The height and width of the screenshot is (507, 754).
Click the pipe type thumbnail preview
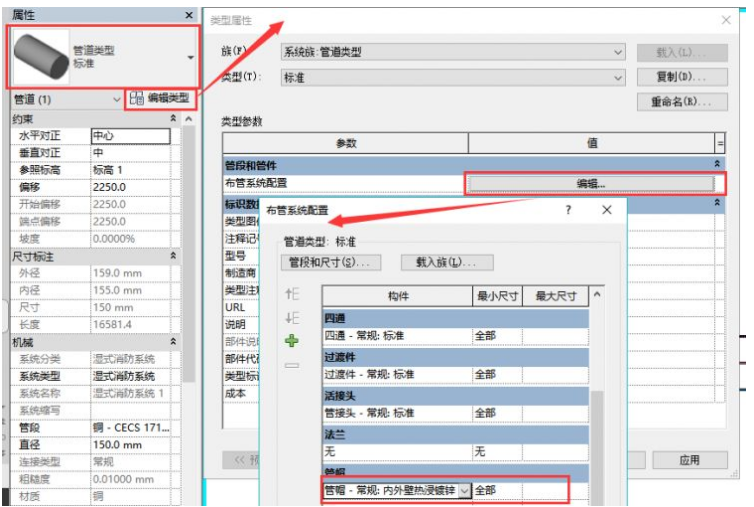tap(41, 57)
